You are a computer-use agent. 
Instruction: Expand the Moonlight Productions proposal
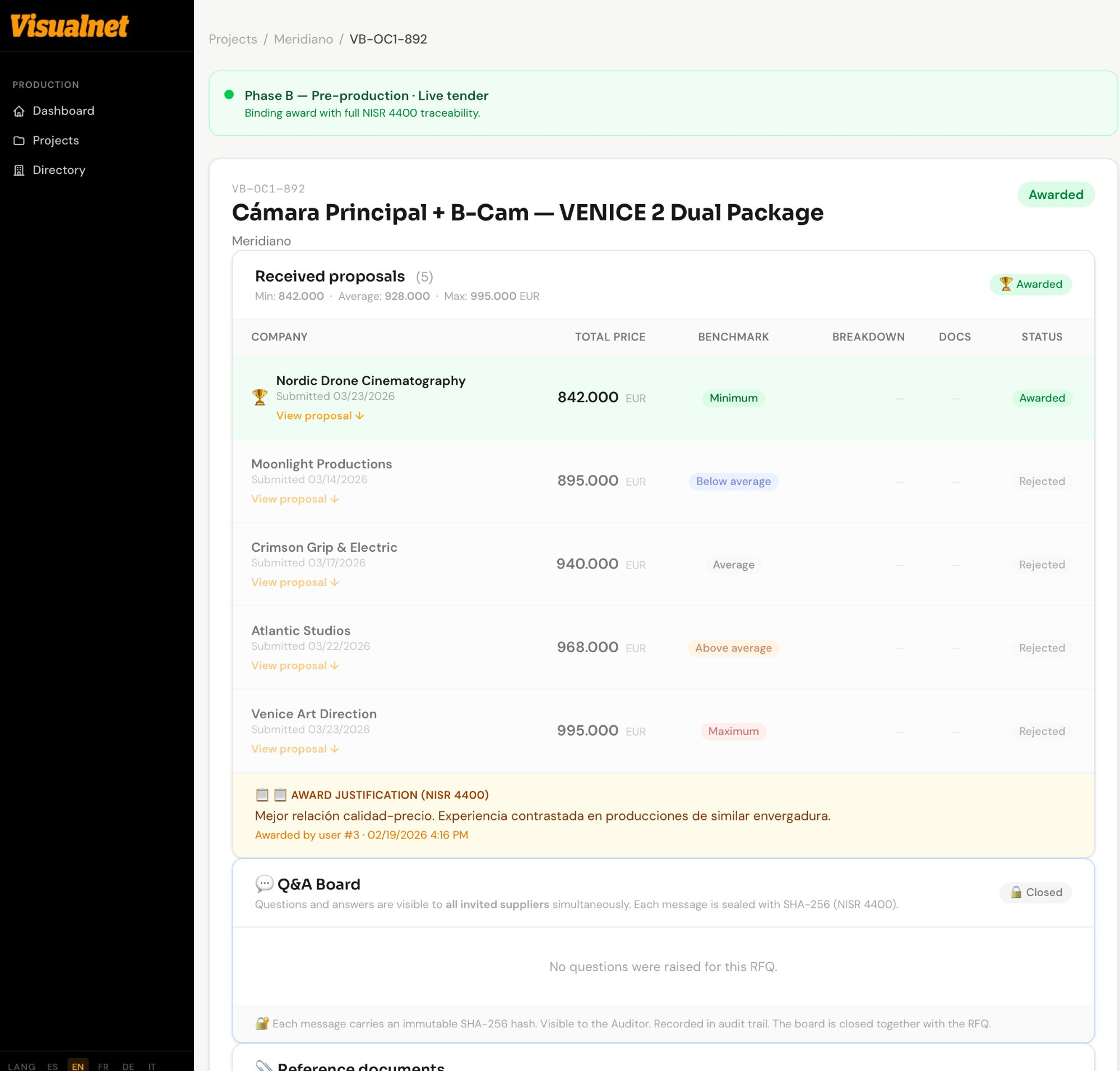(294, 498)
